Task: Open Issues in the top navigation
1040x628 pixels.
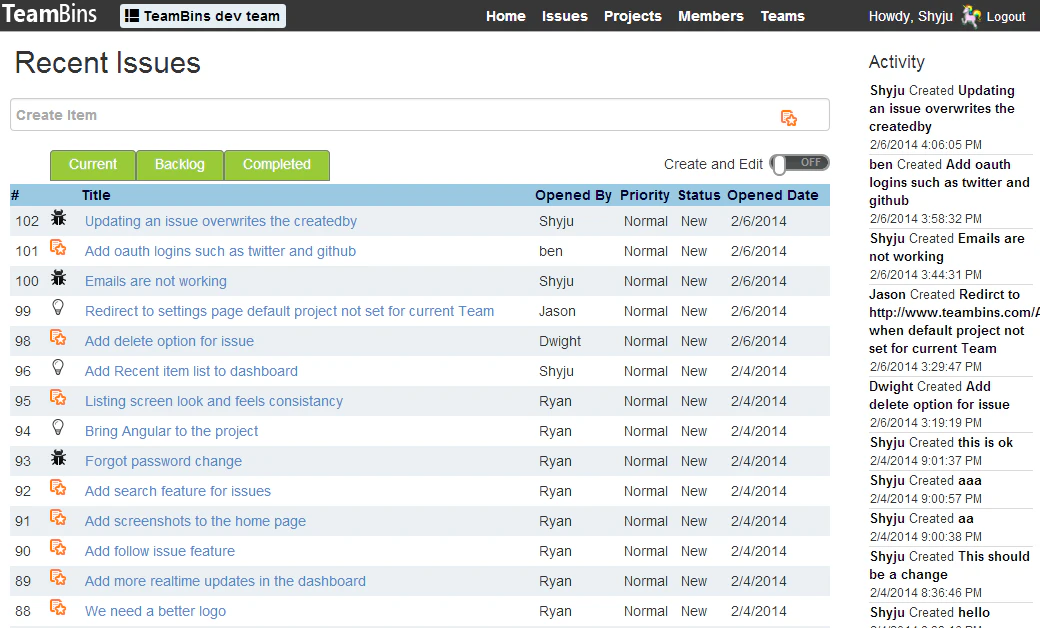Action: [564, 16]
